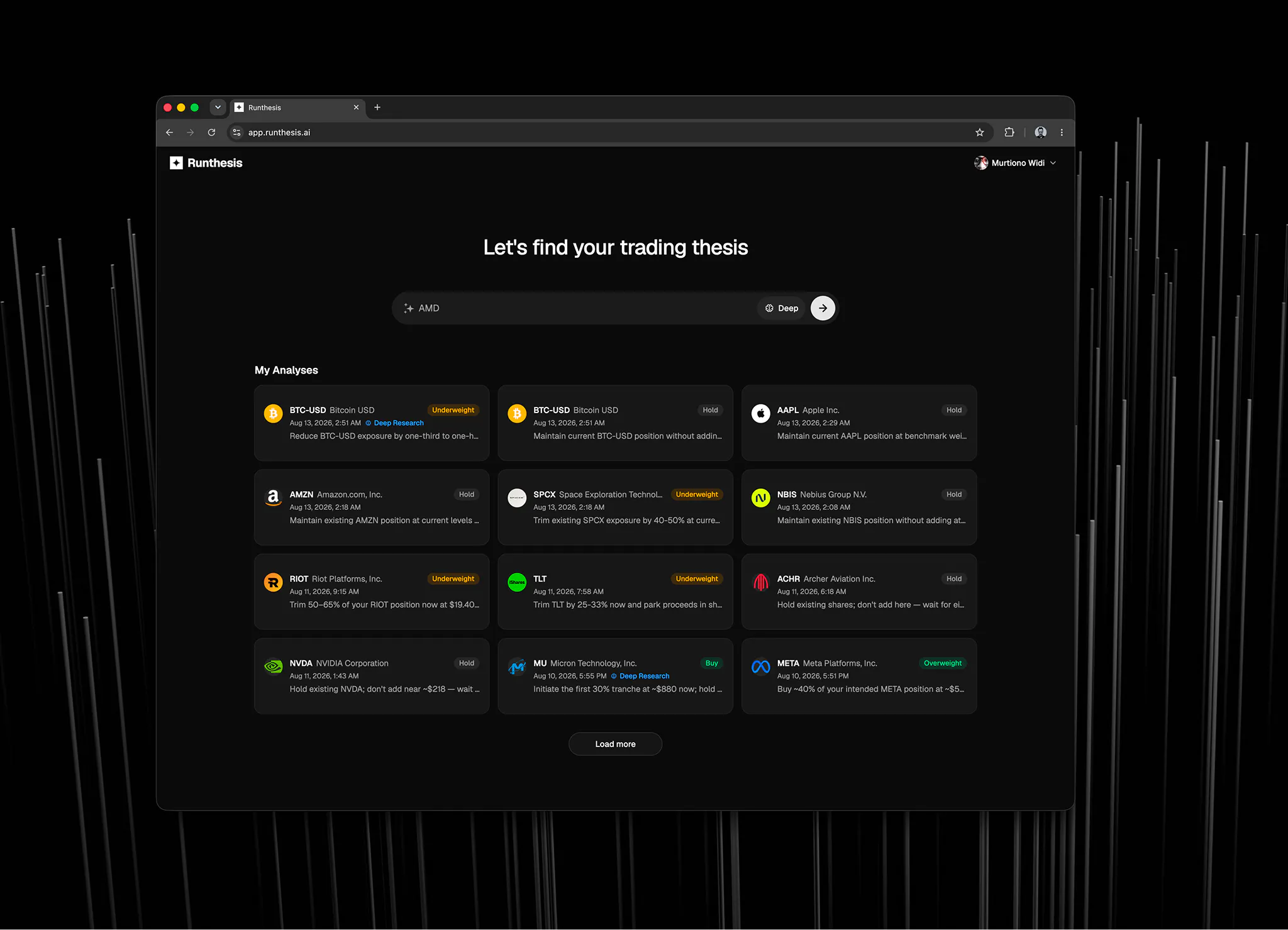Viewport: 1288px width, 930px height.
Task: Click the browser forward arrow
Action: (190, 133)
